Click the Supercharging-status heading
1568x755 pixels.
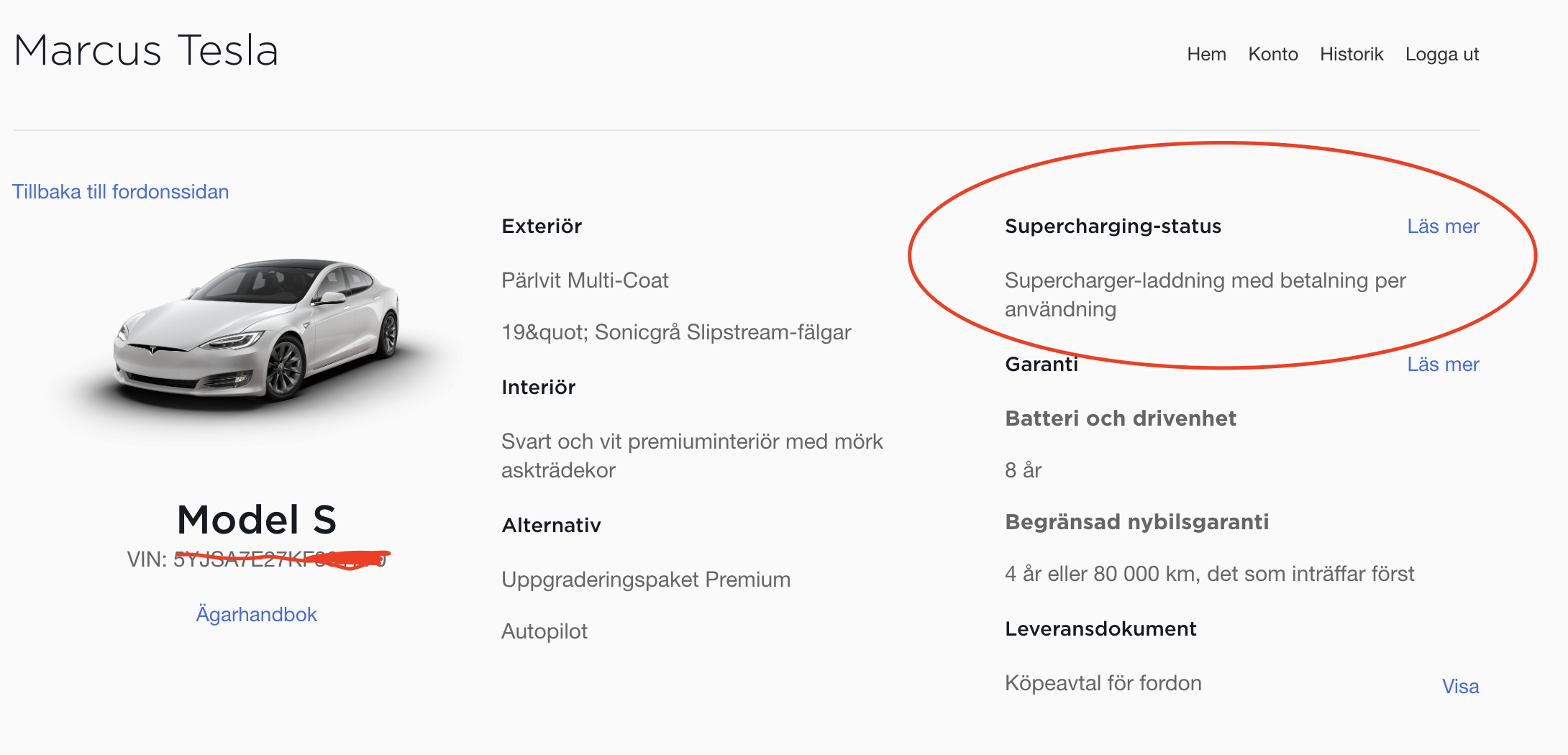1113,226
